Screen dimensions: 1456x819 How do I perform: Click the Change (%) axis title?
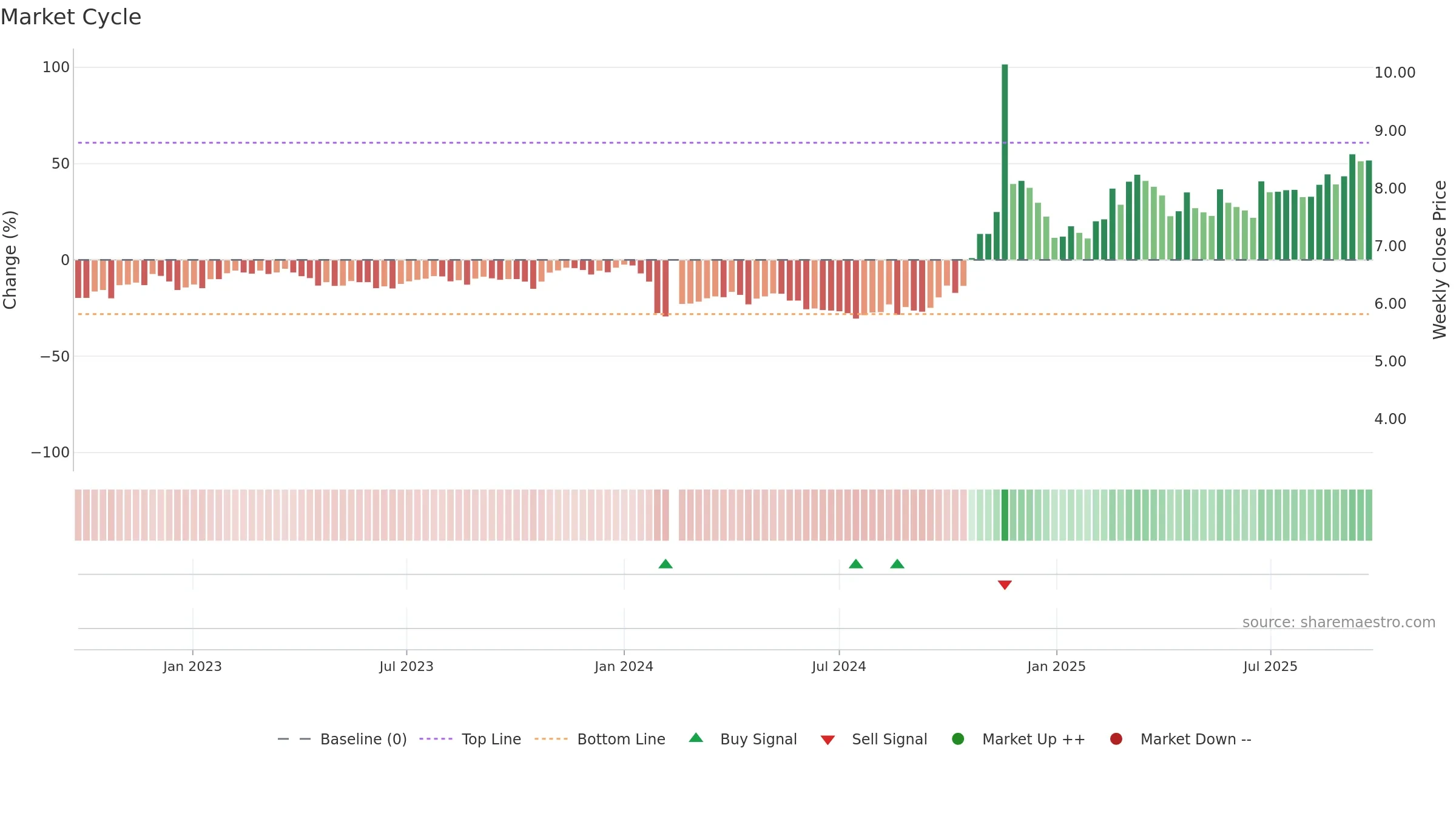click(10, 260)
